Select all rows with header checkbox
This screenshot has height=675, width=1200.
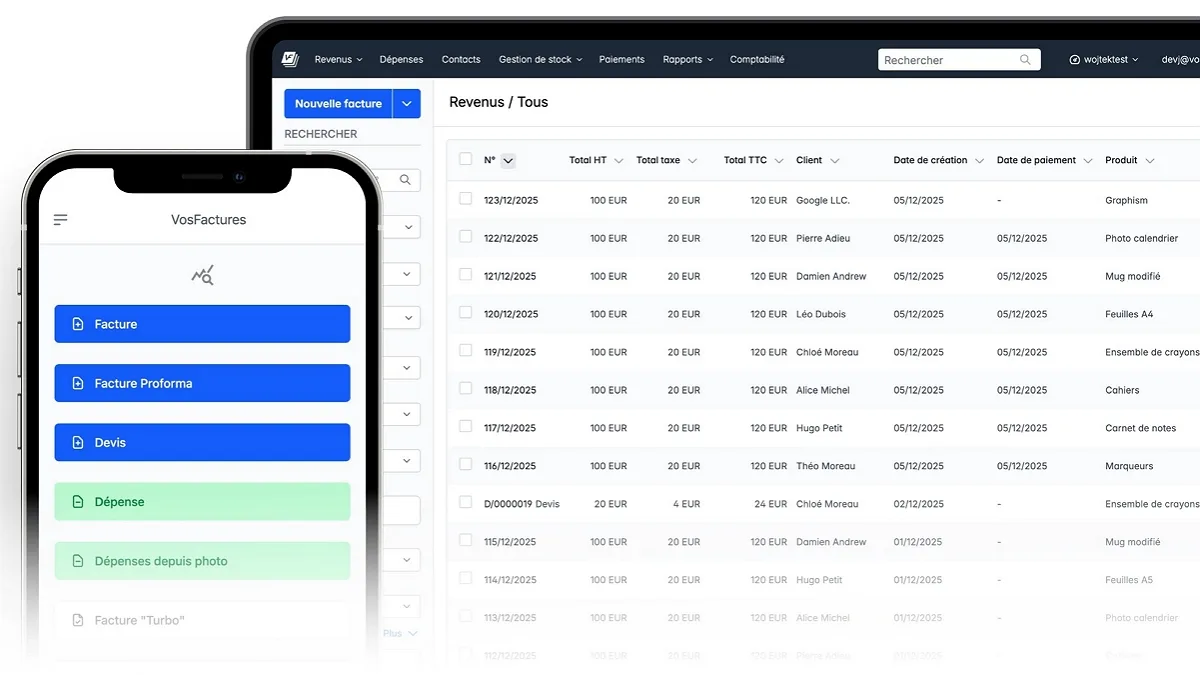coord(465,159)
